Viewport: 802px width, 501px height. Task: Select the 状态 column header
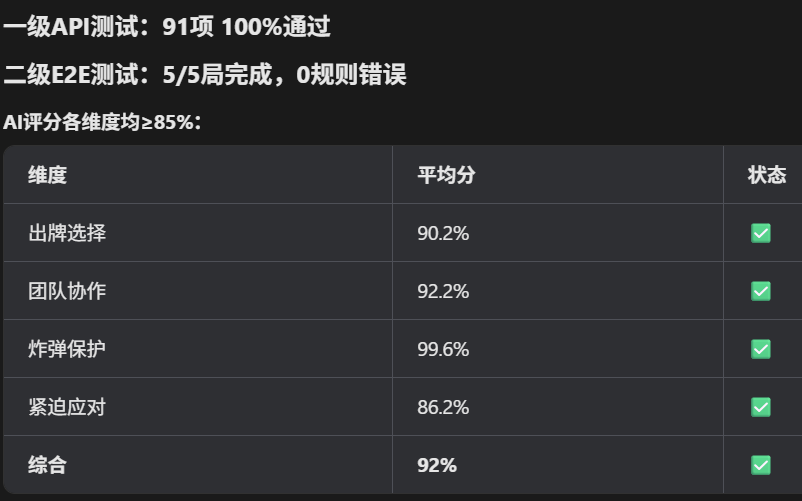click(x=767, y=175)
